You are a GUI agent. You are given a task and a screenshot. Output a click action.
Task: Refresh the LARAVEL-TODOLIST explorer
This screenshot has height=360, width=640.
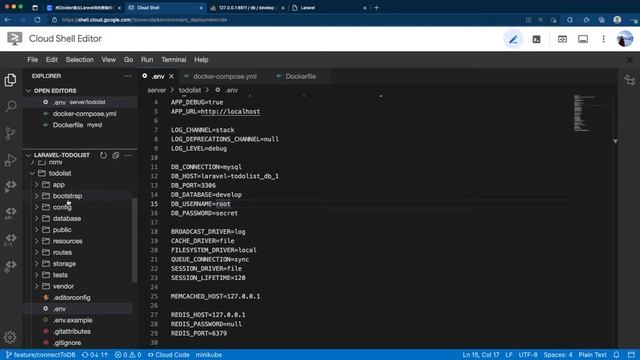pyautogui.click(x=103, y=156)
